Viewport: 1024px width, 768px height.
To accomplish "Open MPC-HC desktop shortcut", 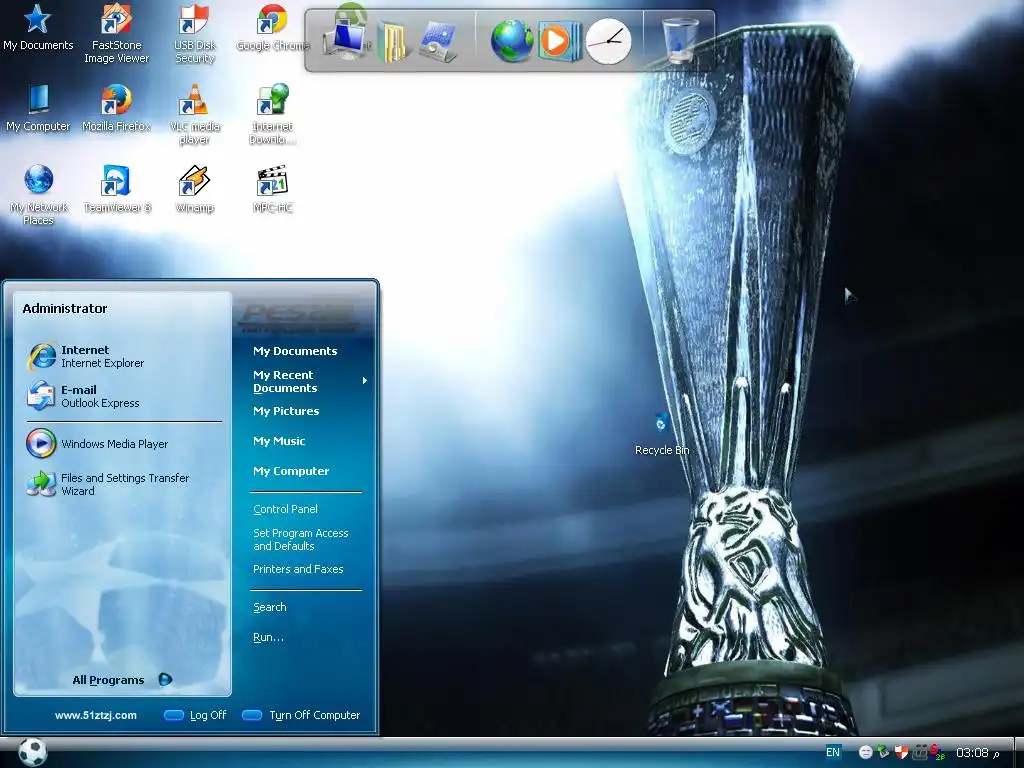I will (272, 189).
